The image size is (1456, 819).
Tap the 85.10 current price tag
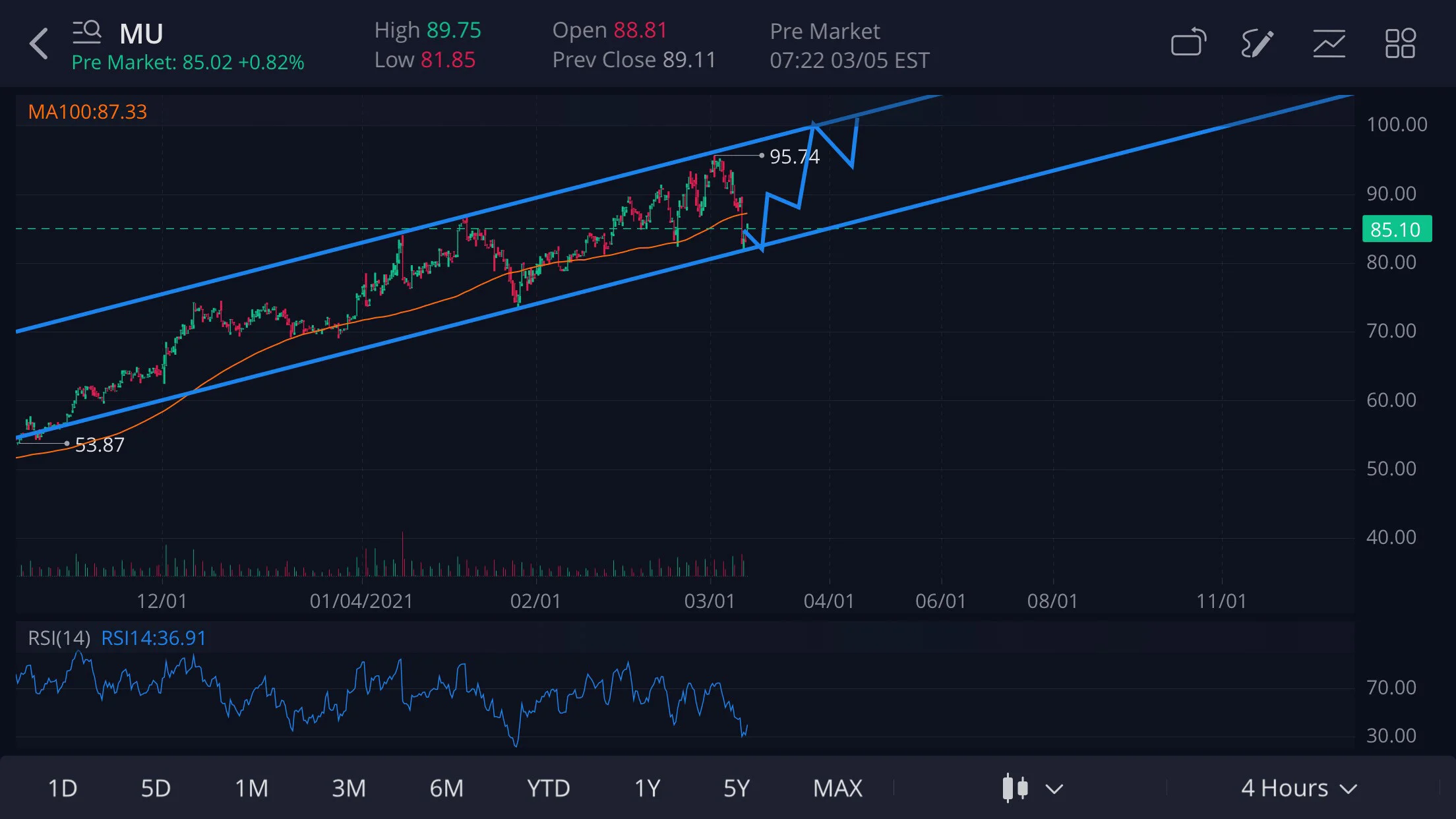pyautogui.click(x=1397, y=229)
